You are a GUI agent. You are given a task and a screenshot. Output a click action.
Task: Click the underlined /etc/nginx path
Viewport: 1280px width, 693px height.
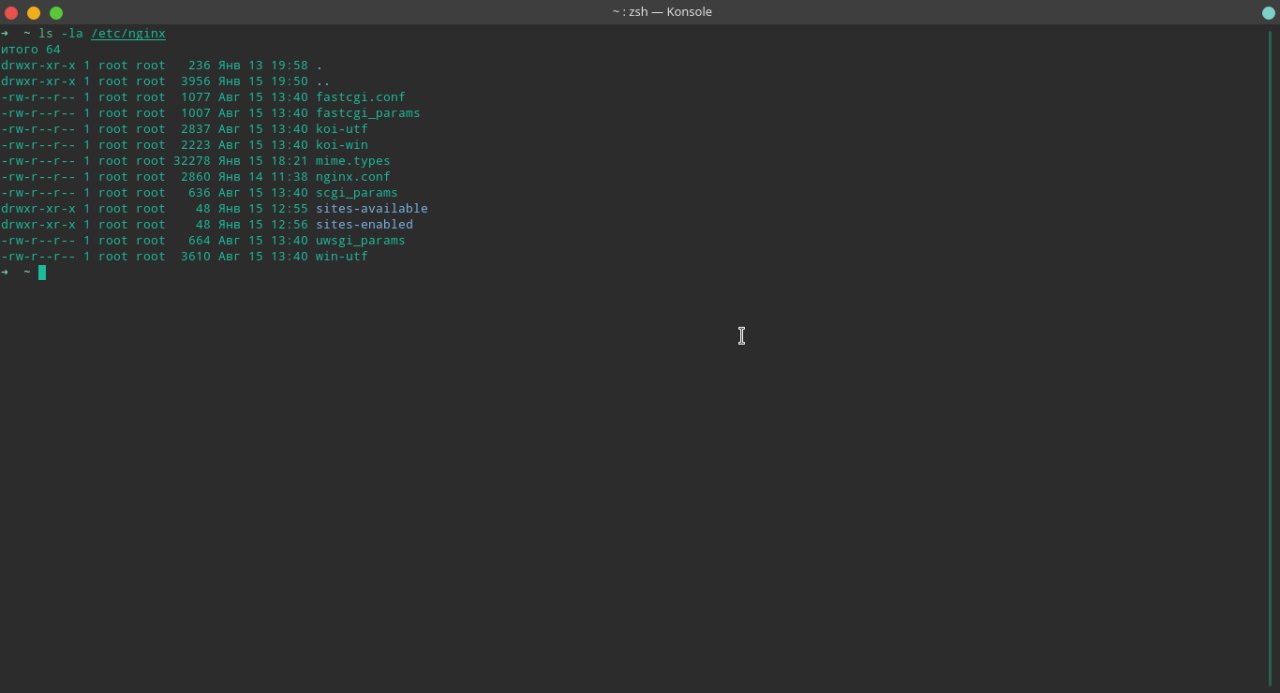128,33
